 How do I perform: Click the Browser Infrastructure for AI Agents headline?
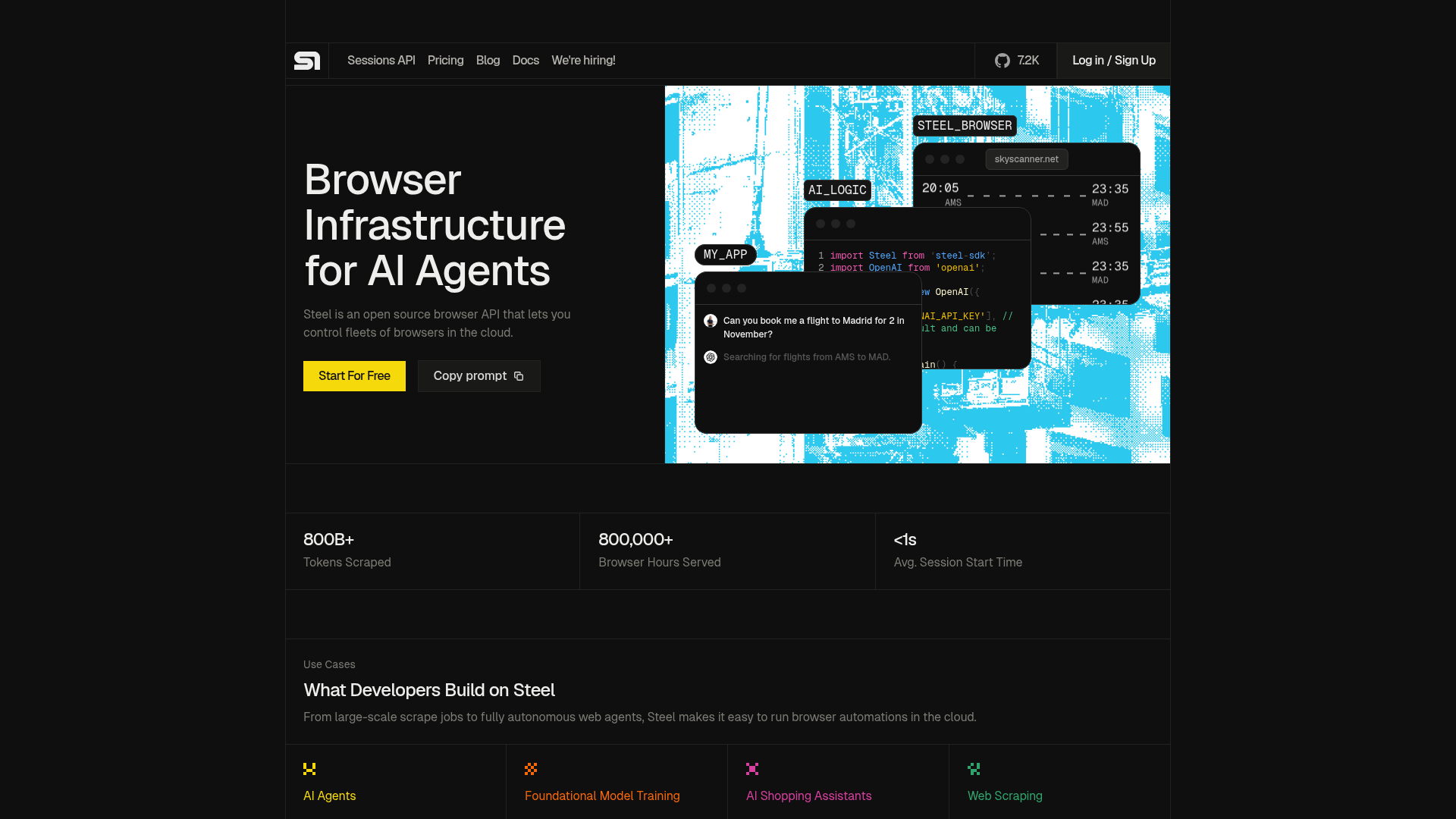tap(435, 225)
